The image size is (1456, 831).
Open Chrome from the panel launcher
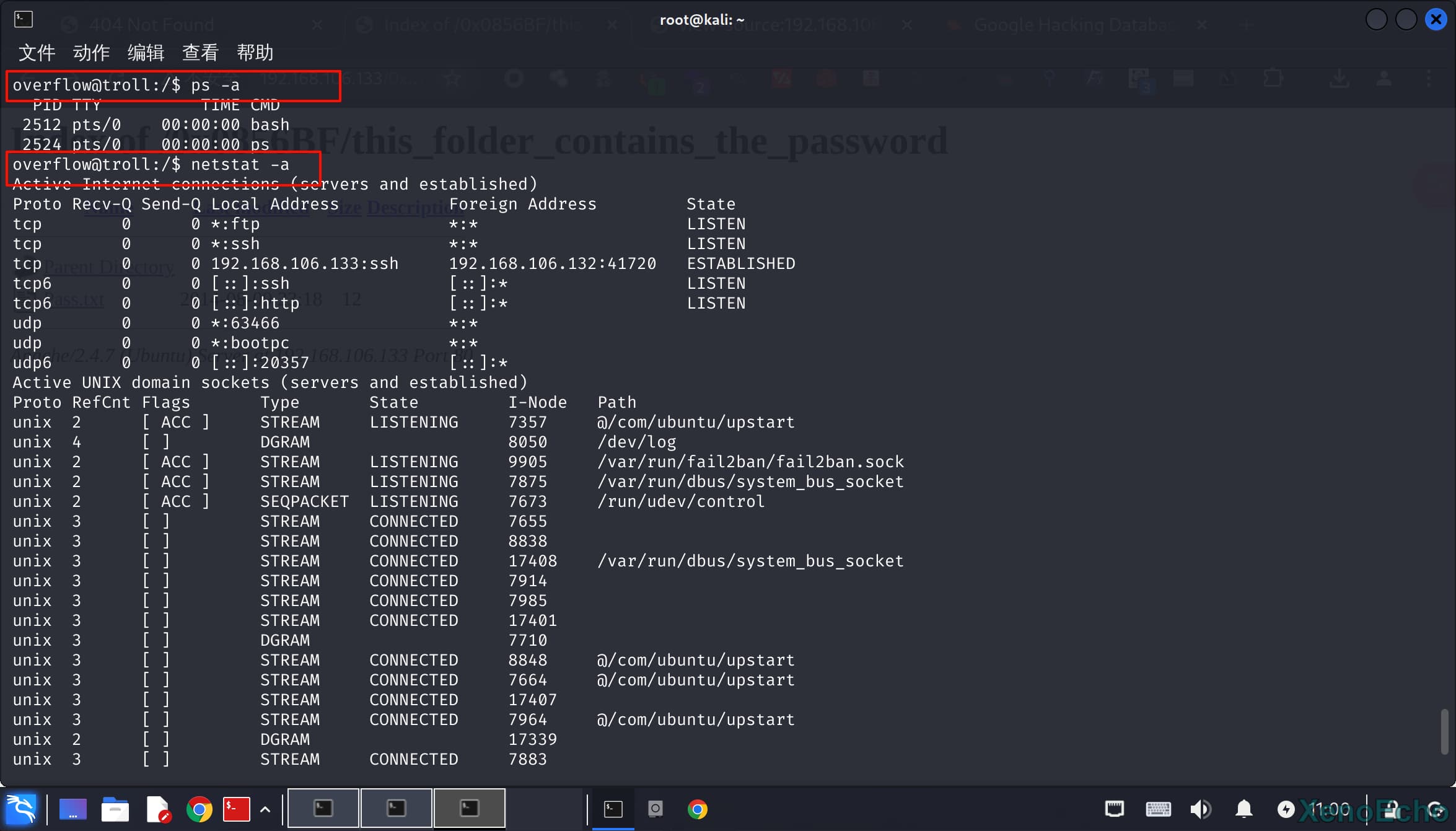point(200,809)
